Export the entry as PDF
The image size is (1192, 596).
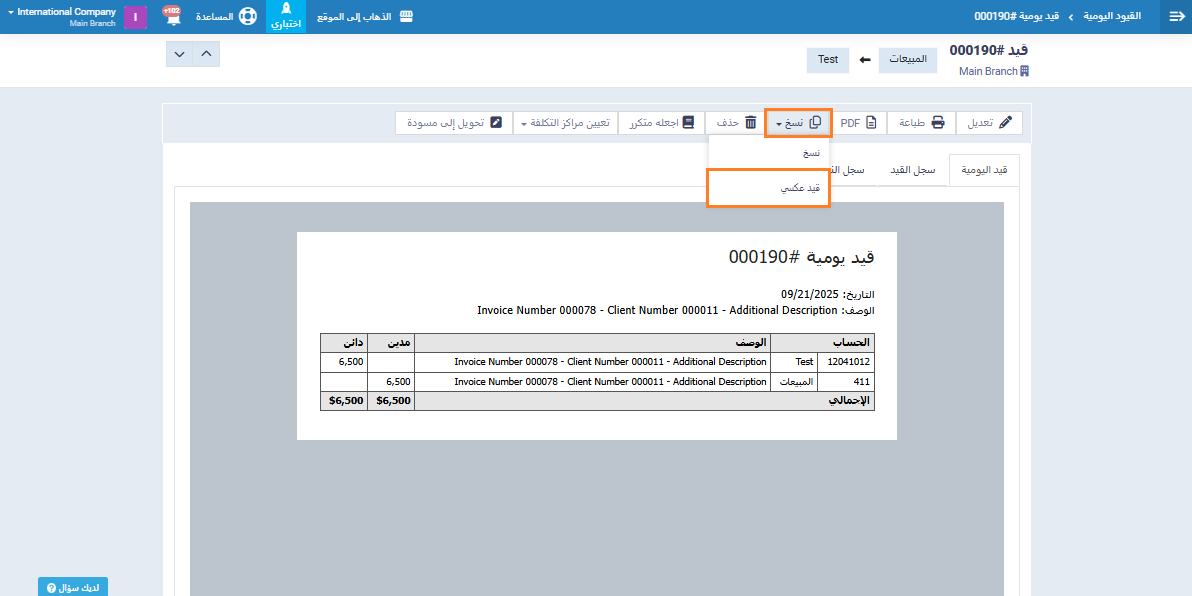(858, 123)
